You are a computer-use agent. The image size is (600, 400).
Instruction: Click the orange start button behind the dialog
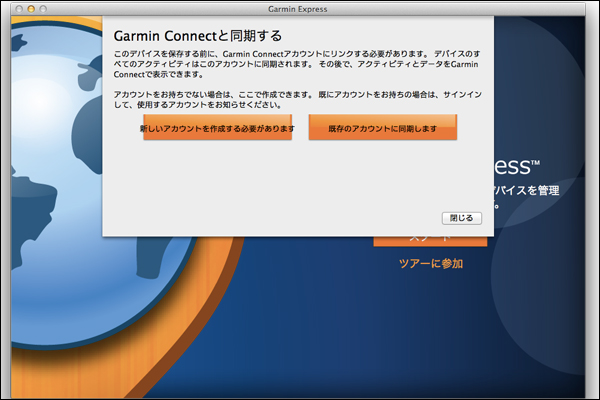(430, 241)
